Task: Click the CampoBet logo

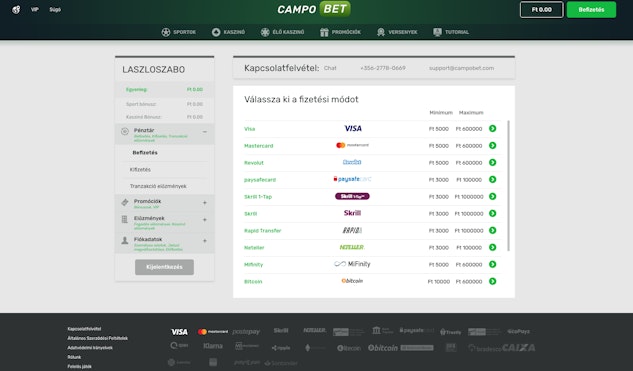Action: coord(314,9)
